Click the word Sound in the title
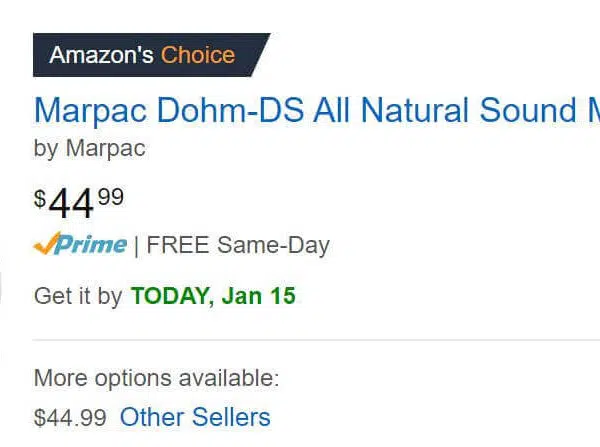Viewport: 600px width, 447px height. [528, 110]
